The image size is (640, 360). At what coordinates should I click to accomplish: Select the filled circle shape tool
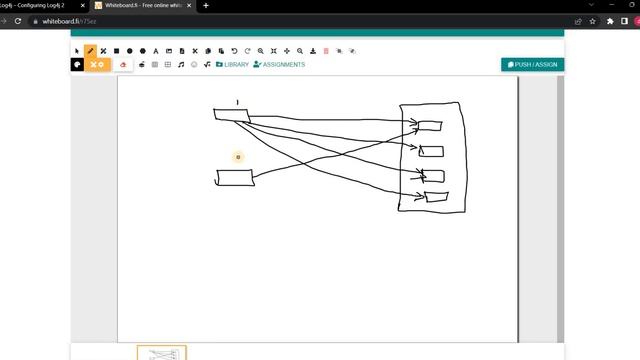pos(129,51)
